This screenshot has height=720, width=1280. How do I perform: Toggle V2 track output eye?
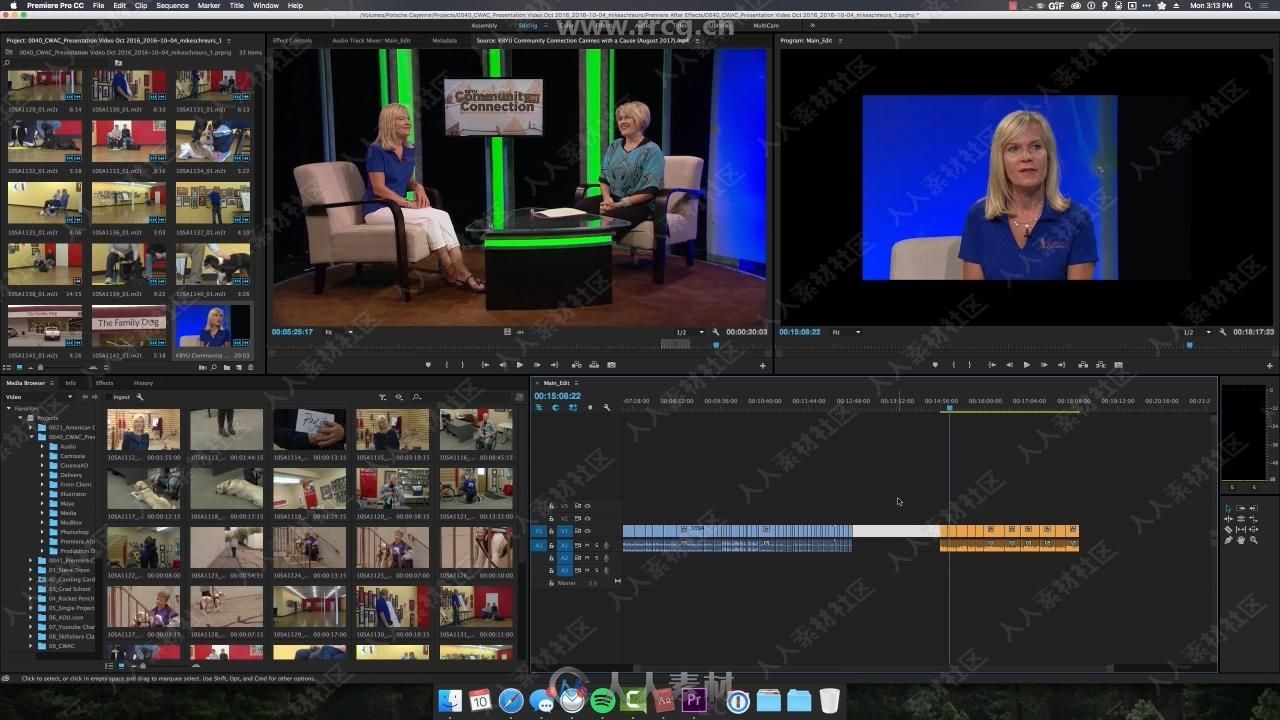(588, 518)
